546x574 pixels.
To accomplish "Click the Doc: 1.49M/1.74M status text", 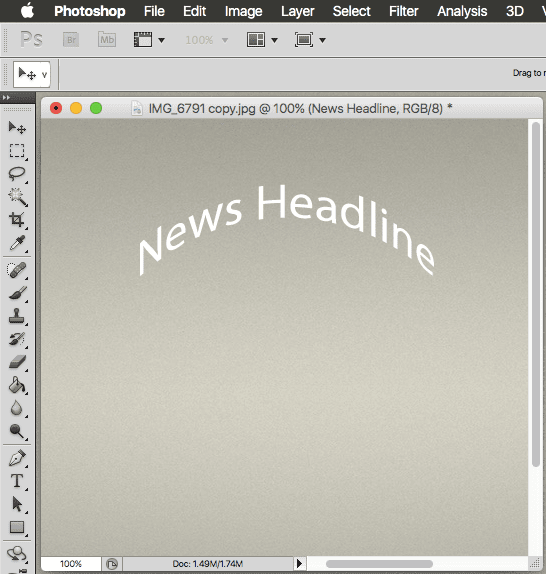I will 207,564.
